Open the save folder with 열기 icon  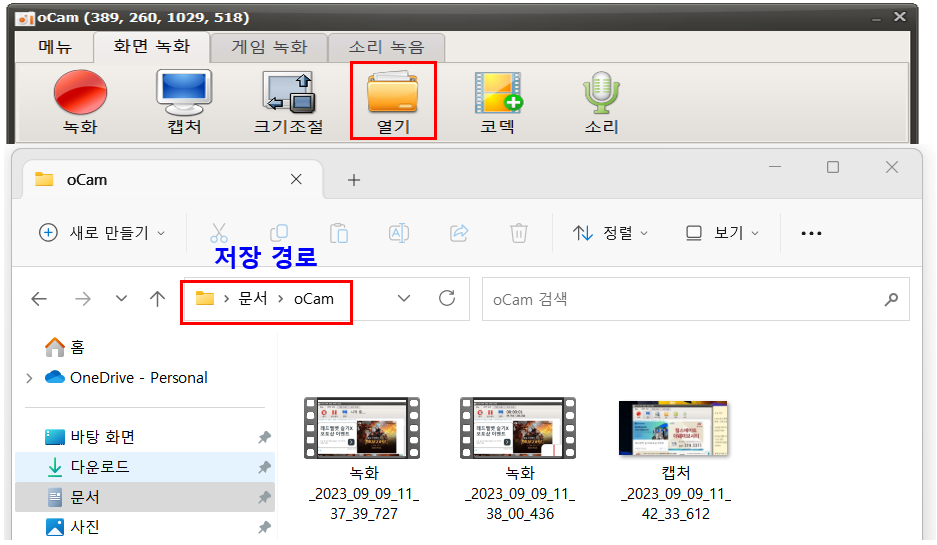[393, 102]
